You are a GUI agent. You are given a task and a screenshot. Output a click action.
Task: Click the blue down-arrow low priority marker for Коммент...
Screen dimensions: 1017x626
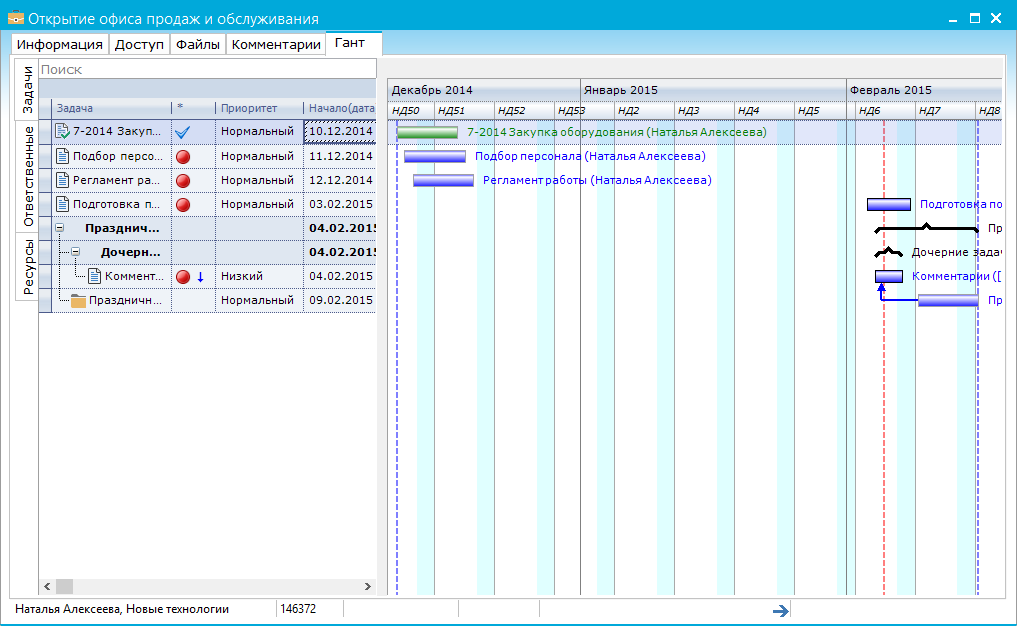(200, 277)
